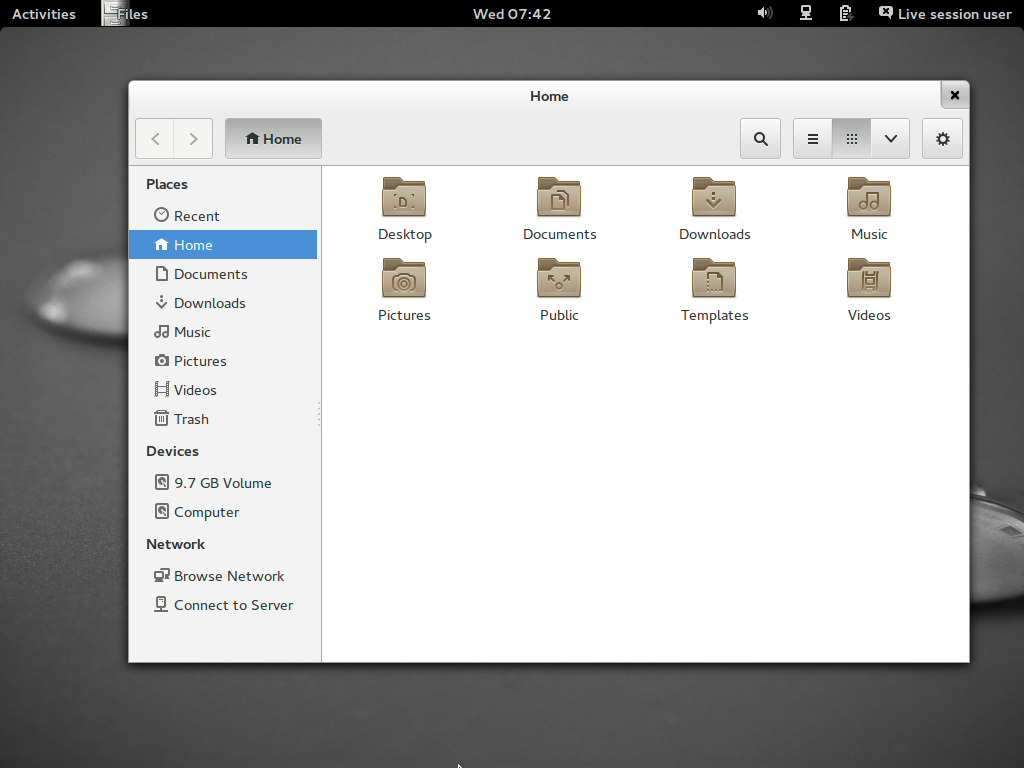Select the Public folder icon
This screenshot has height=768, width=1024.
click(x=559, y=278)
